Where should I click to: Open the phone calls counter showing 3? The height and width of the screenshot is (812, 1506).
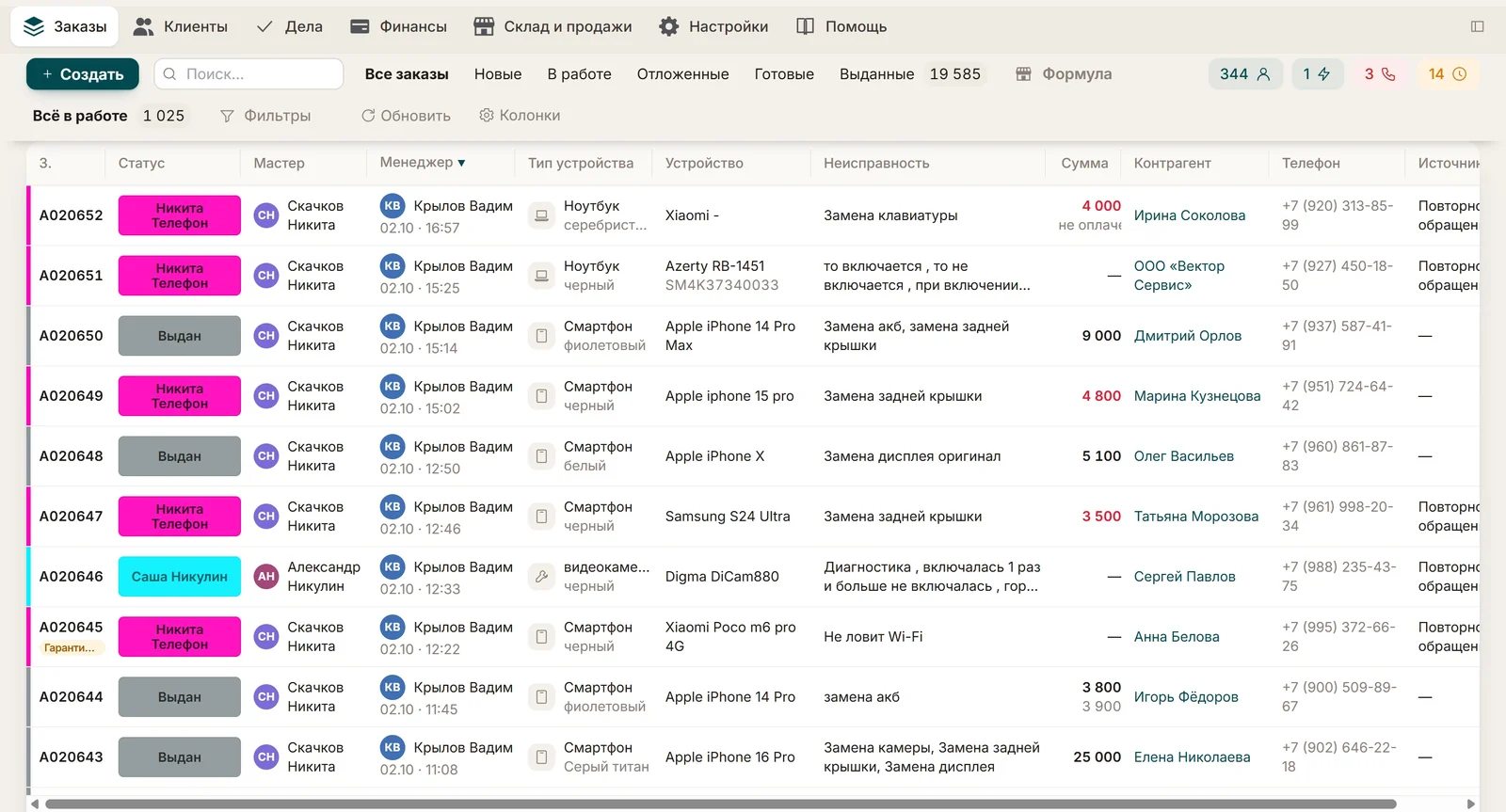click(x=1380, y=74)
